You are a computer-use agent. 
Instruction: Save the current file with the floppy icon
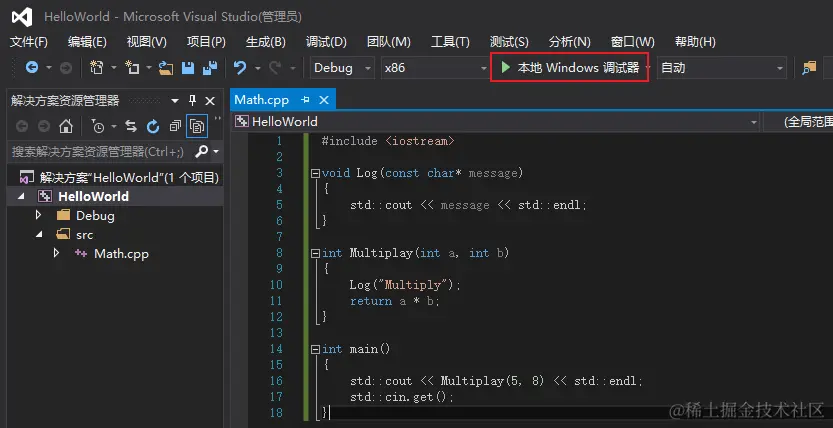pos(188,68)
